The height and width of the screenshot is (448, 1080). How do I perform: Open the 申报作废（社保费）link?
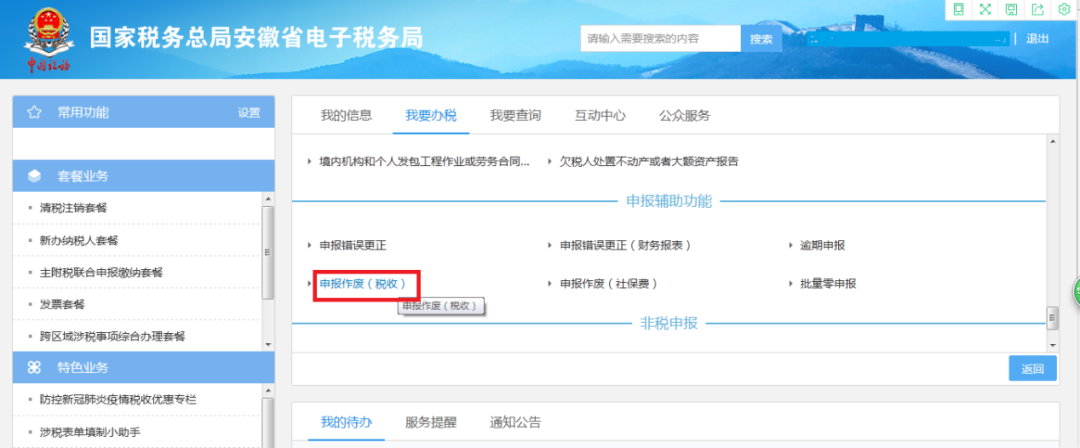click(609, 283)
